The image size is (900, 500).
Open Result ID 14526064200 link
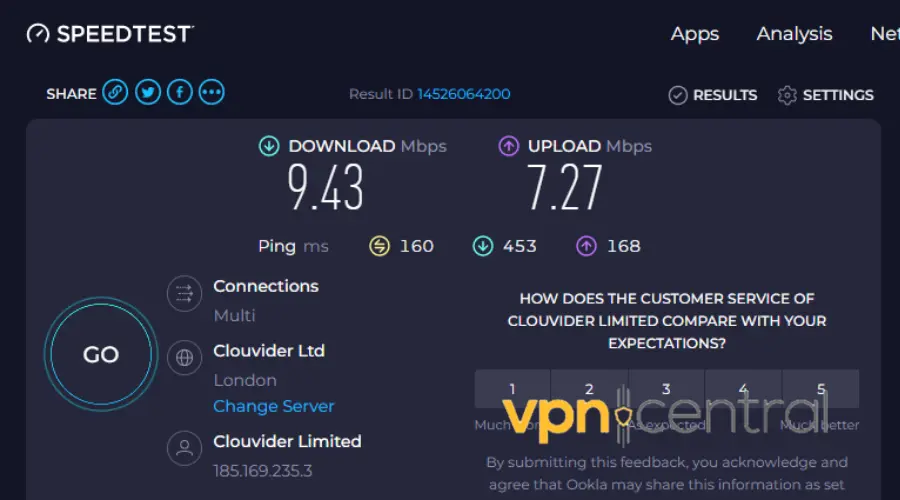point(463,94)
